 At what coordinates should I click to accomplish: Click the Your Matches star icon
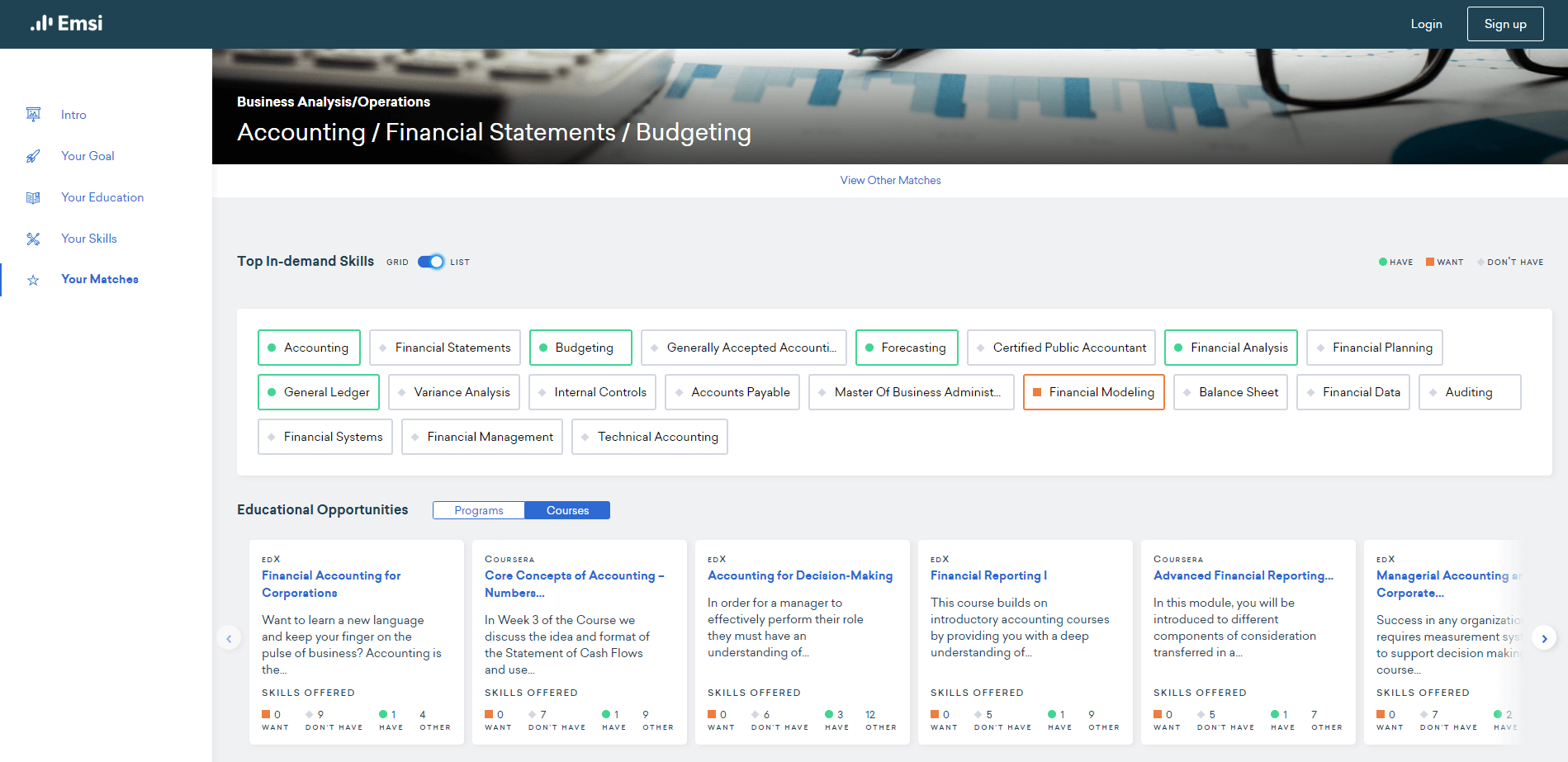tap(33, 280)
